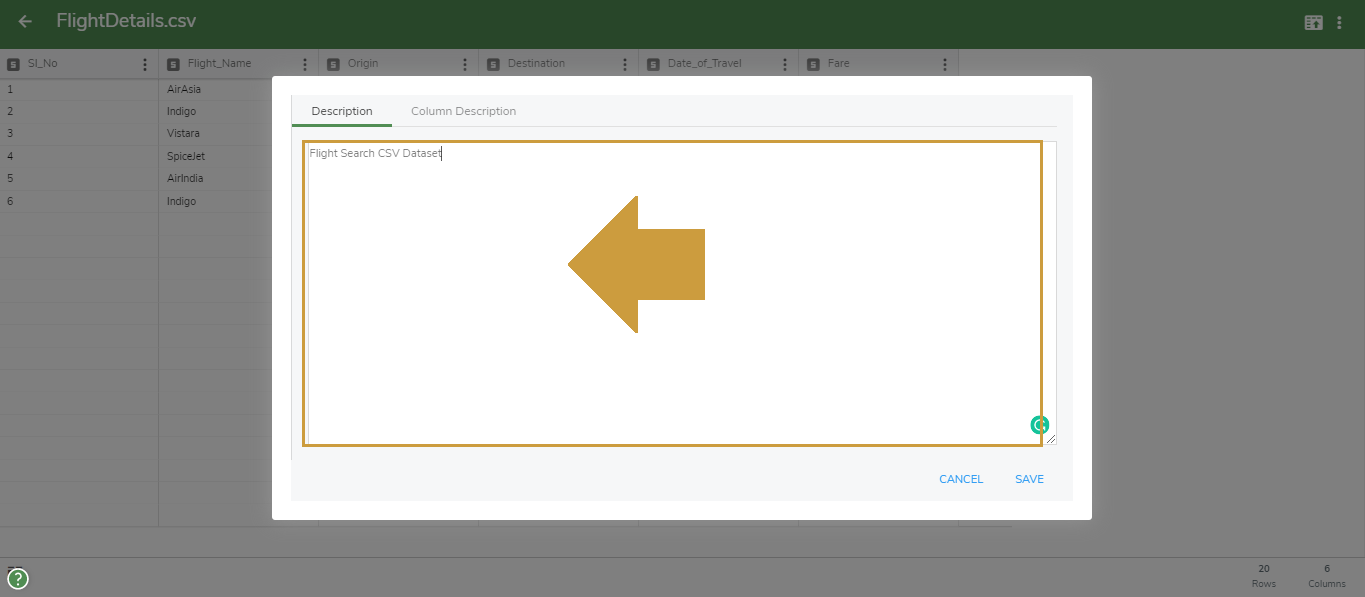The width and height of the screenshot is (1365, 597).
Task: Open the Fare column options menu
Action: click(945, 63)
